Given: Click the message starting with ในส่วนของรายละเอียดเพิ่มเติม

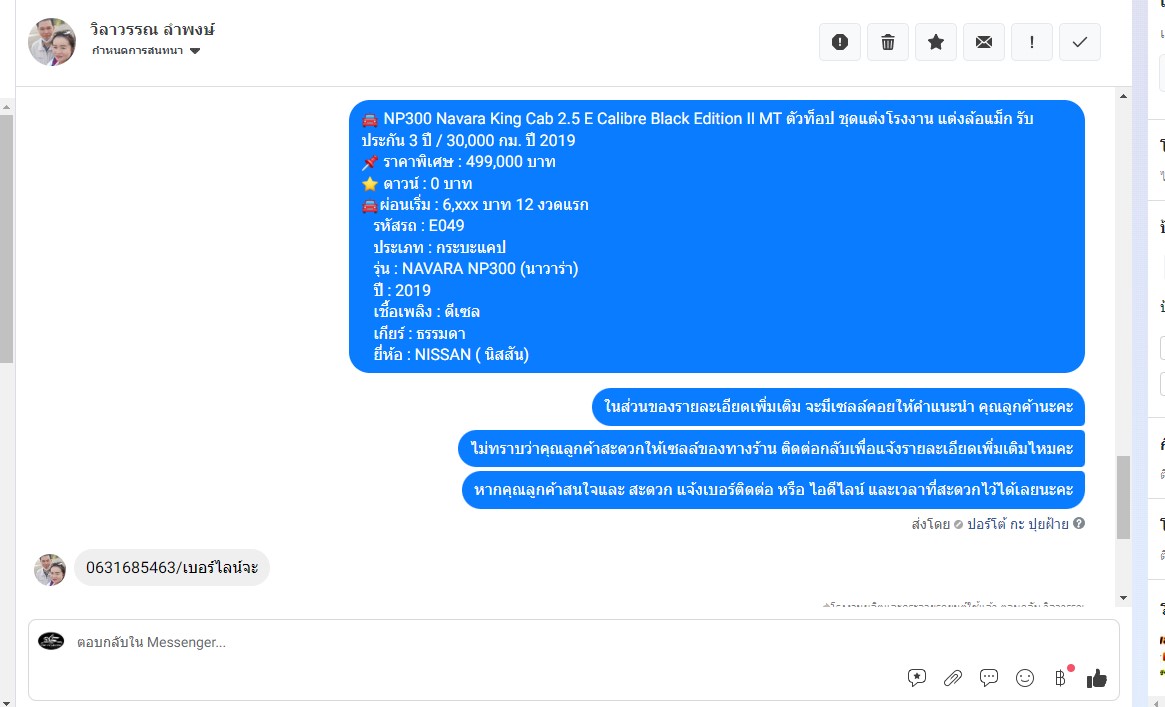Looking at the screenshot, I should tap(838, 407).
